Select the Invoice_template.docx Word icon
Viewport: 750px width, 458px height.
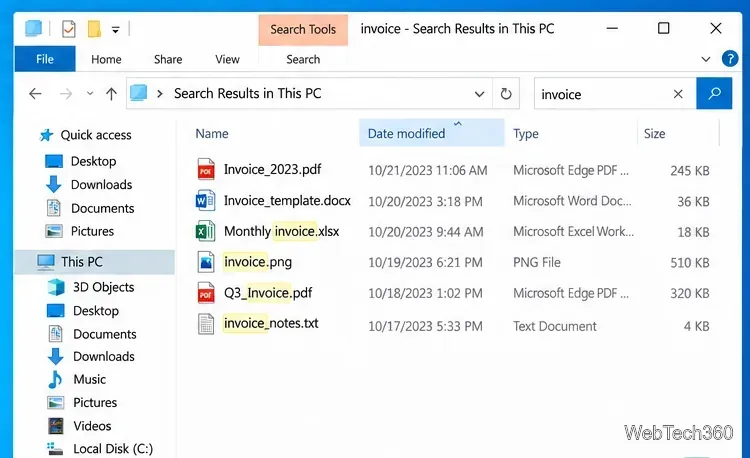[206, 201]
